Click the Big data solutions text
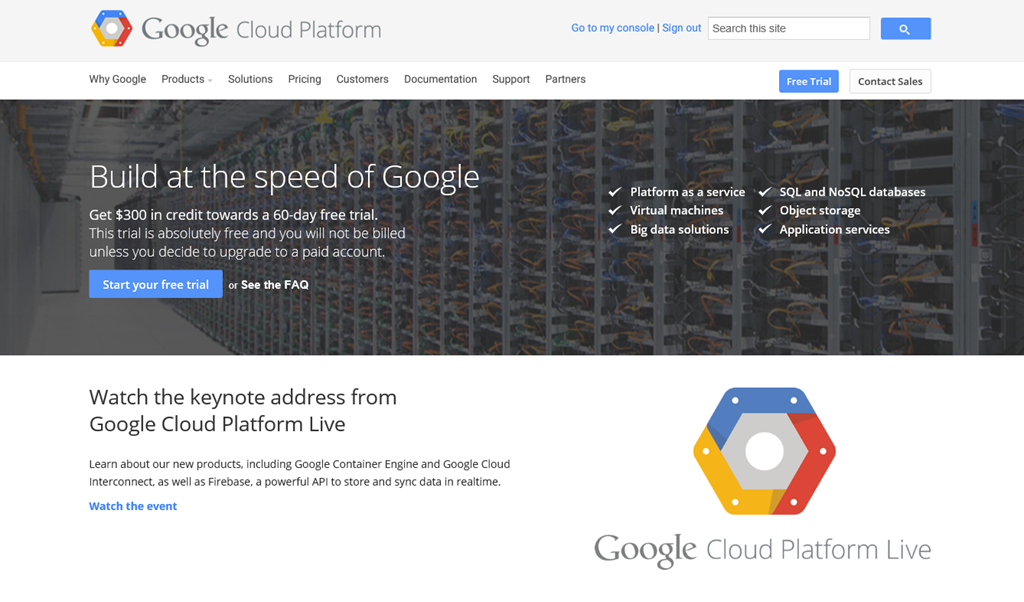 pos(679,229)
